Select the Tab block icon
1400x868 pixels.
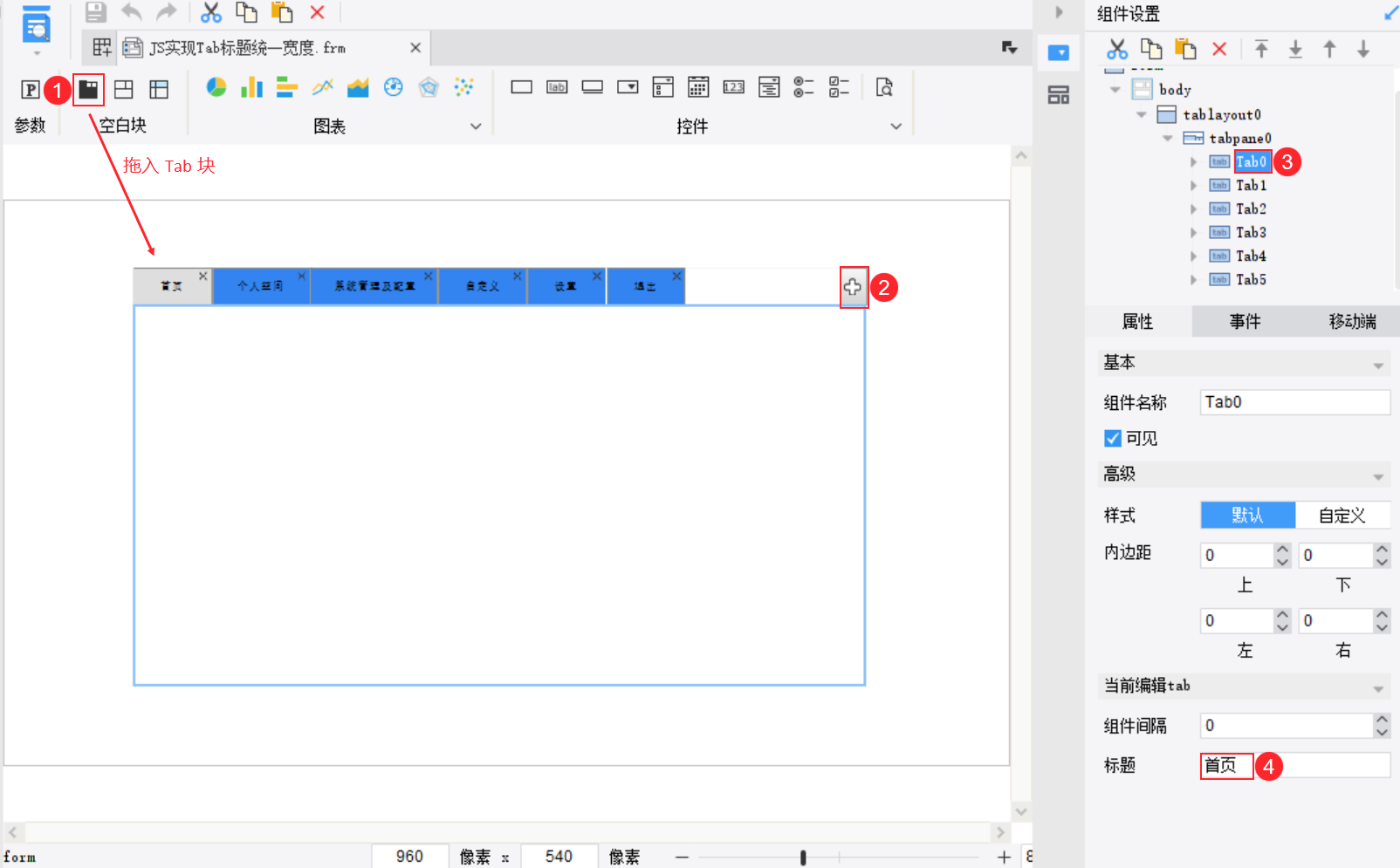[x=88, y=89]
